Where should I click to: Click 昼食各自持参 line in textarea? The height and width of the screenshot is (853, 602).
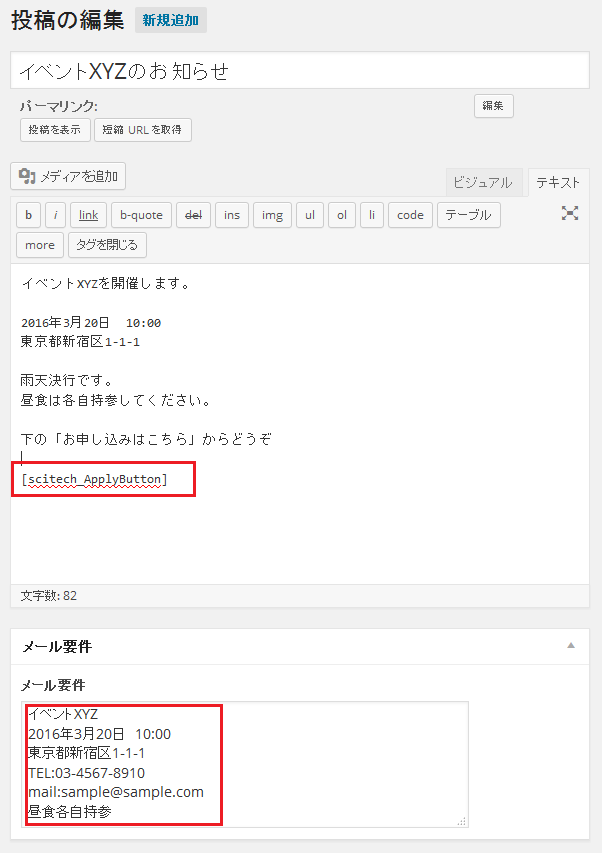point(70,812)
